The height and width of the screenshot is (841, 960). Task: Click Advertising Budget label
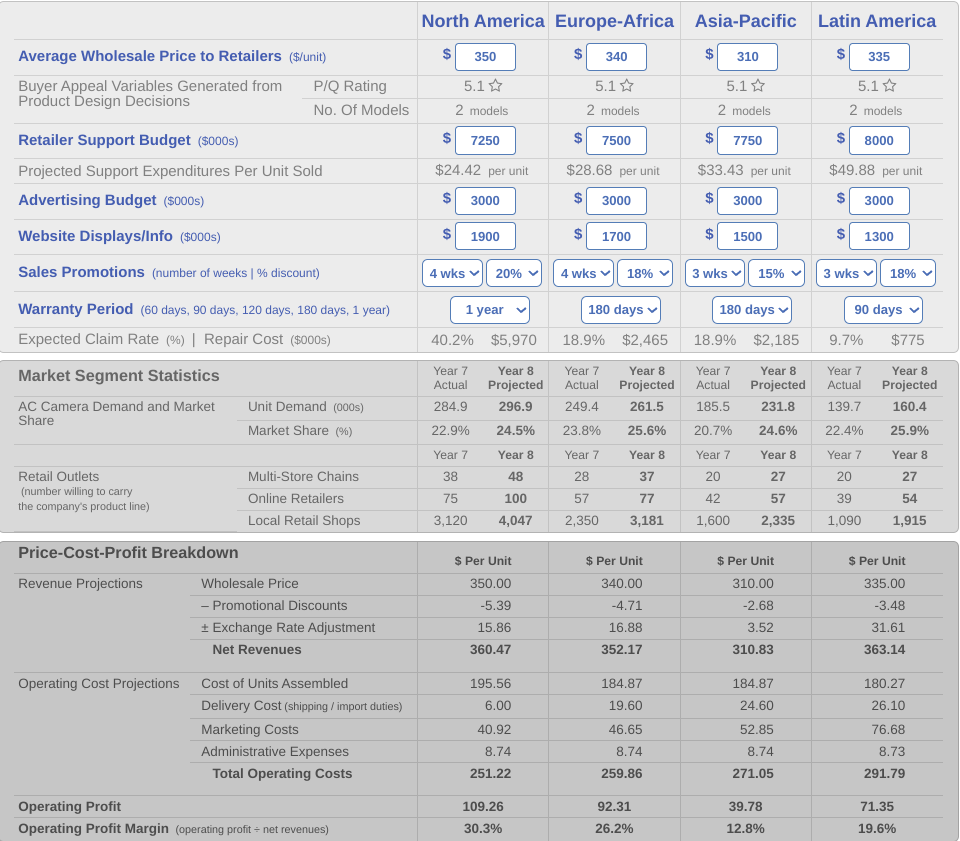[88, 200]
